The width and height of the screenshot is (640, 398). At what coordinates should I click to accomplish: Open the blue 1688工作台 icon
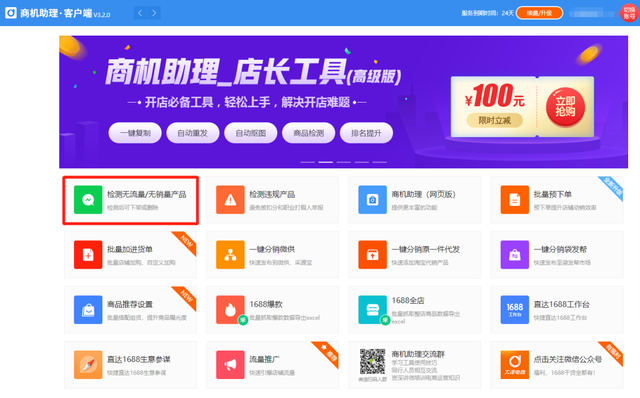[x=515, y=310]
